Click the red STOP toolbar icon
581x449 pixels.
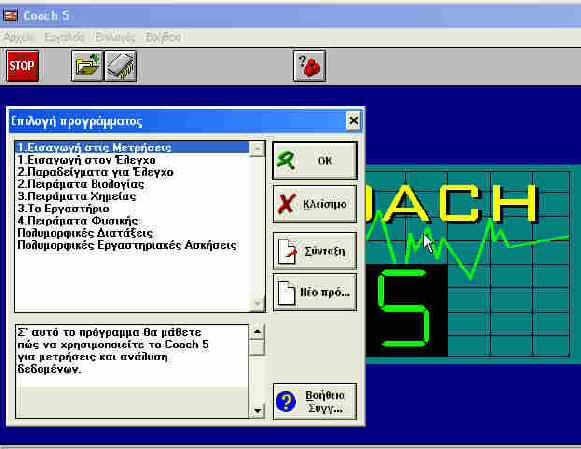click(23, 66)
